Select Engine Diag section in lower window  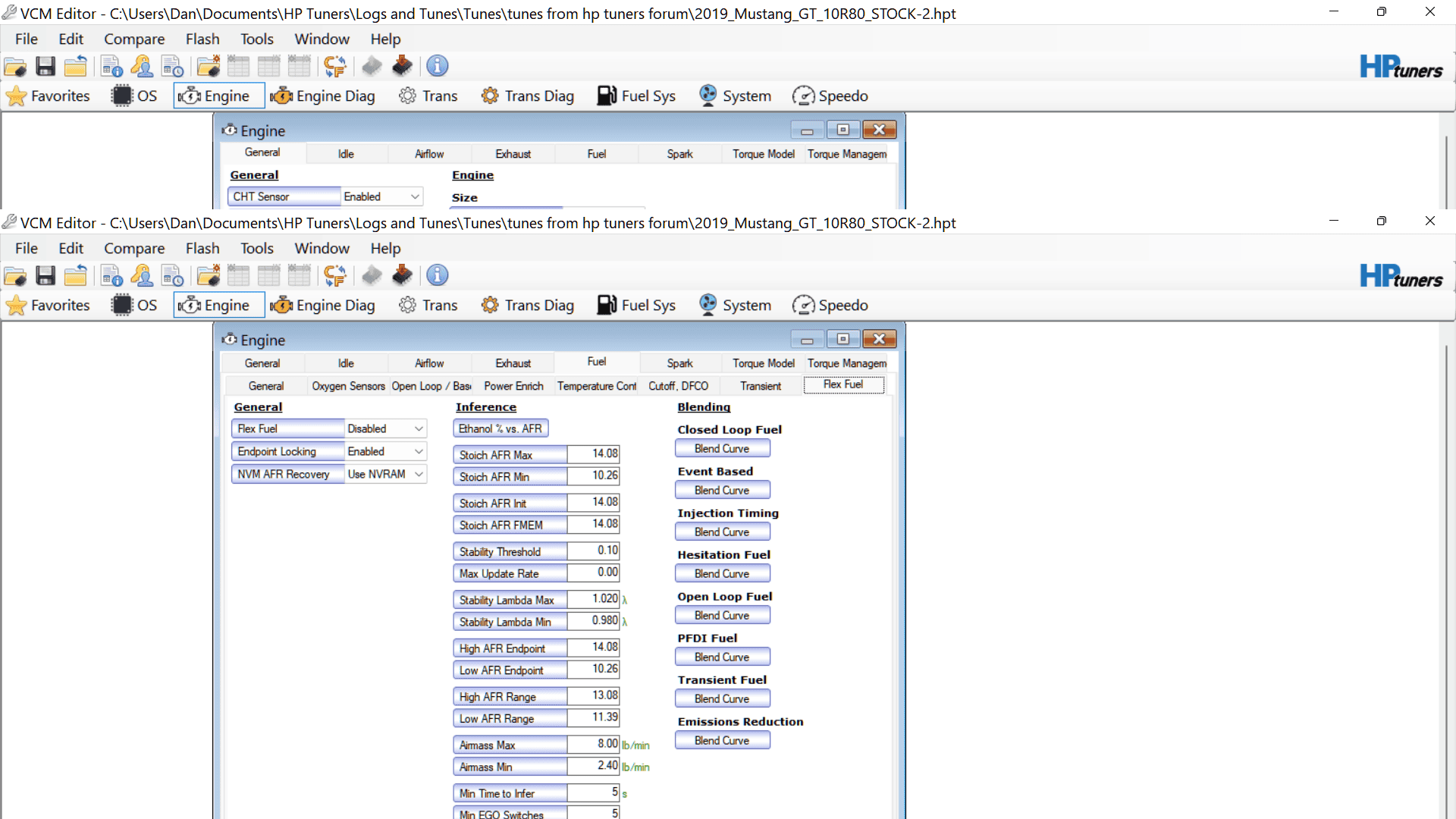[323, 306]
